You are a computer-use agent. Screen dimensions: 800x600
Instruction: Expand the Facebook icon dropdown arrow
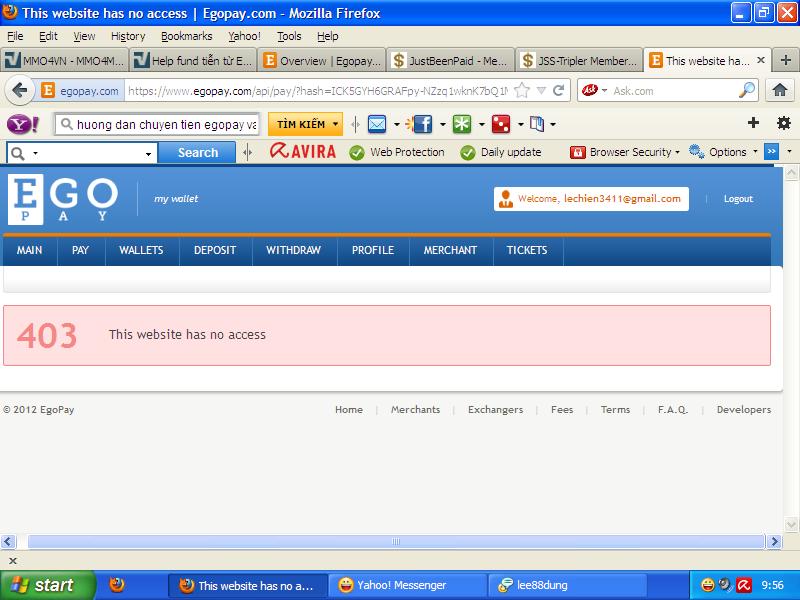point(442,124)
